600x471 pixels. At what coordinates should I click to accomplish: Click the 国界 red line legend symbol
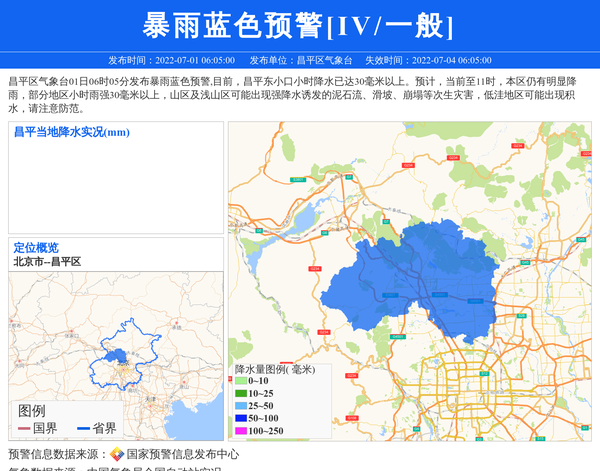[24, 429]
